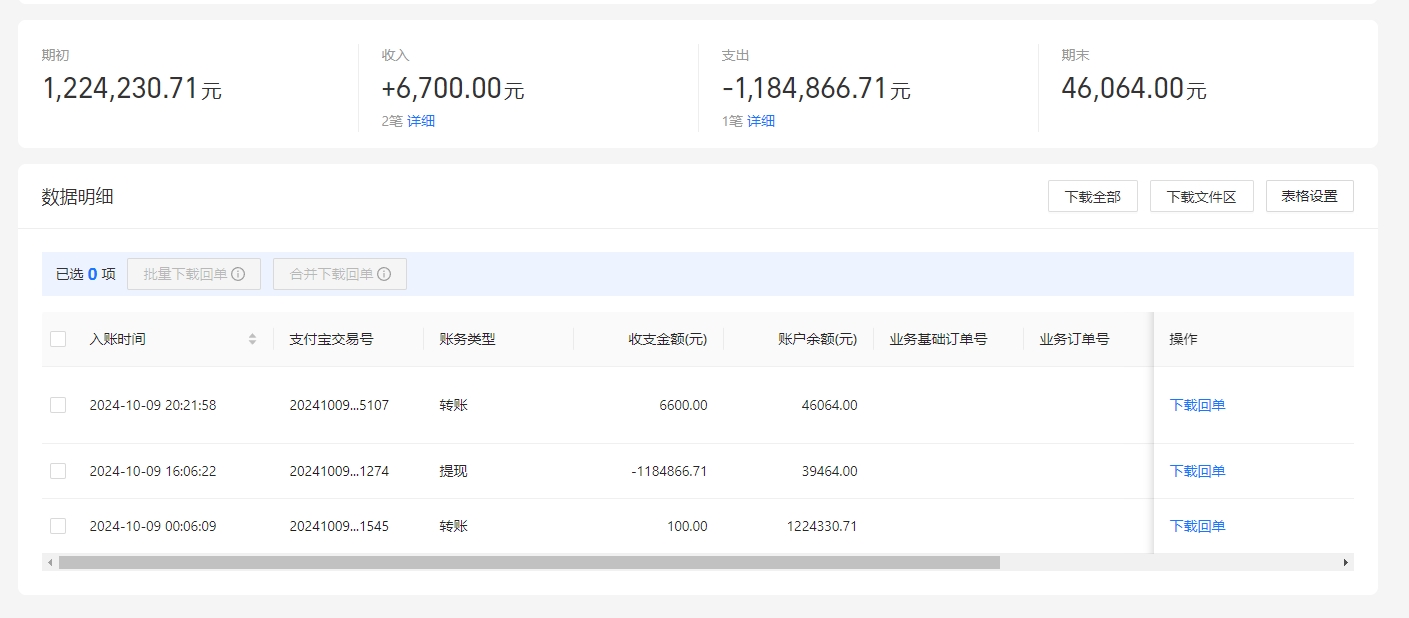Click amount -1184866.71 in table
The height and width of the screenshot is (618, 1409).
click(670, 471)
